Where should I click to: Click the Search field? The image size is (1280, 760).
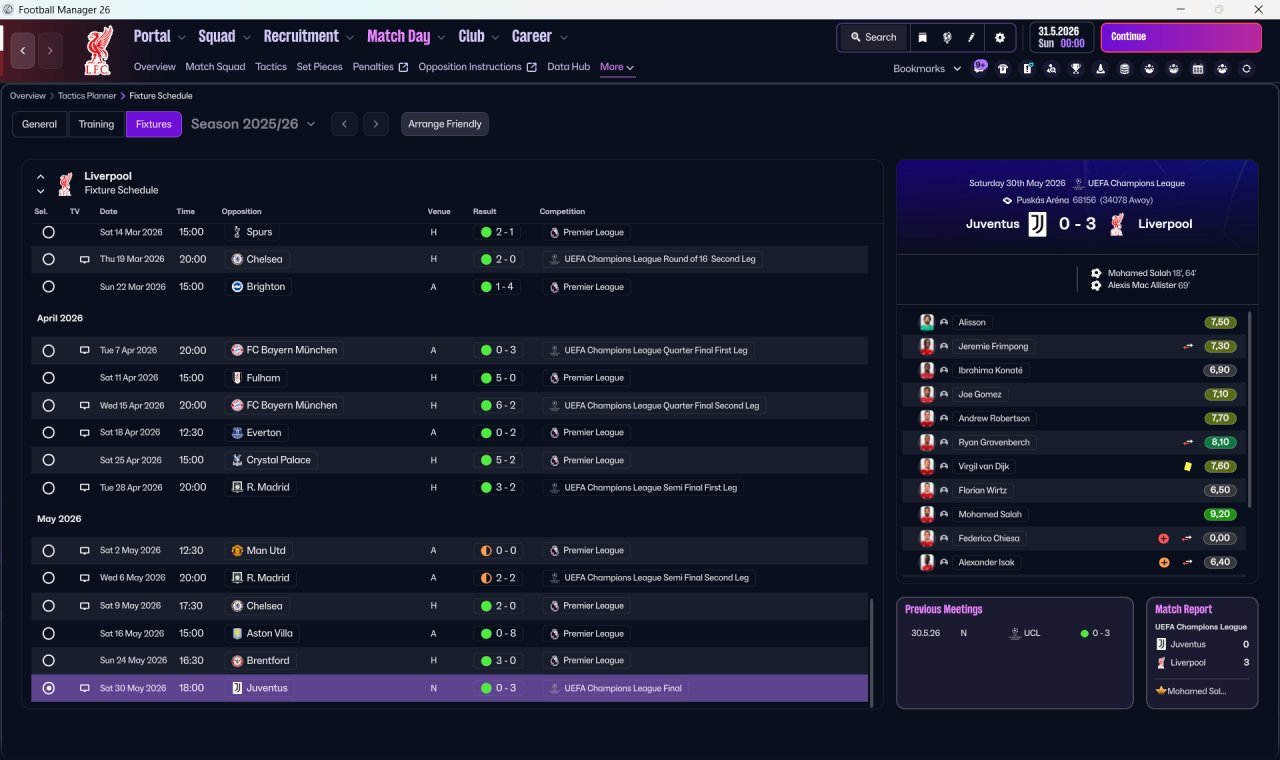873,37
